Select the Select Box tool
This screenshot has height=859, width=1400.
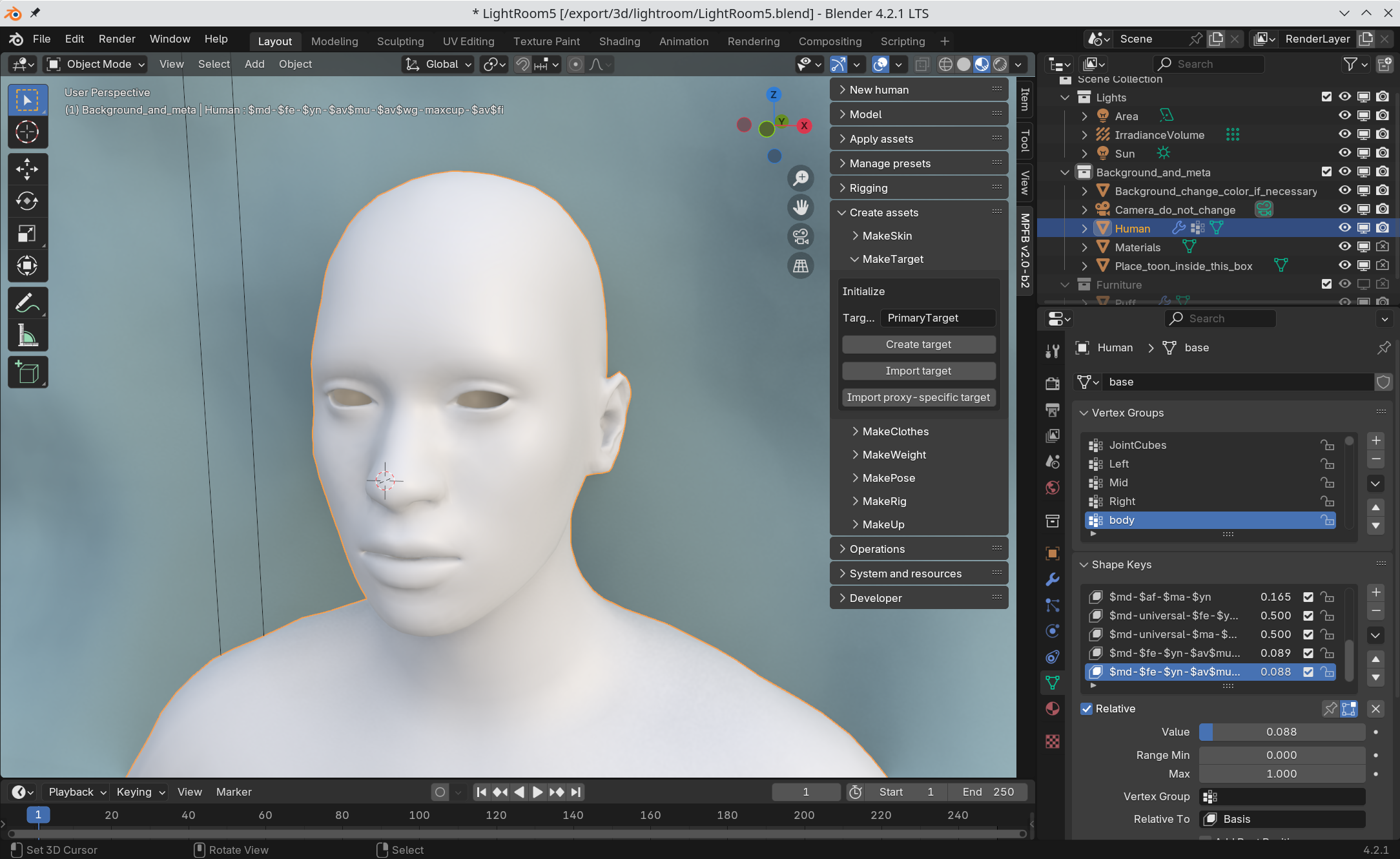27,100
